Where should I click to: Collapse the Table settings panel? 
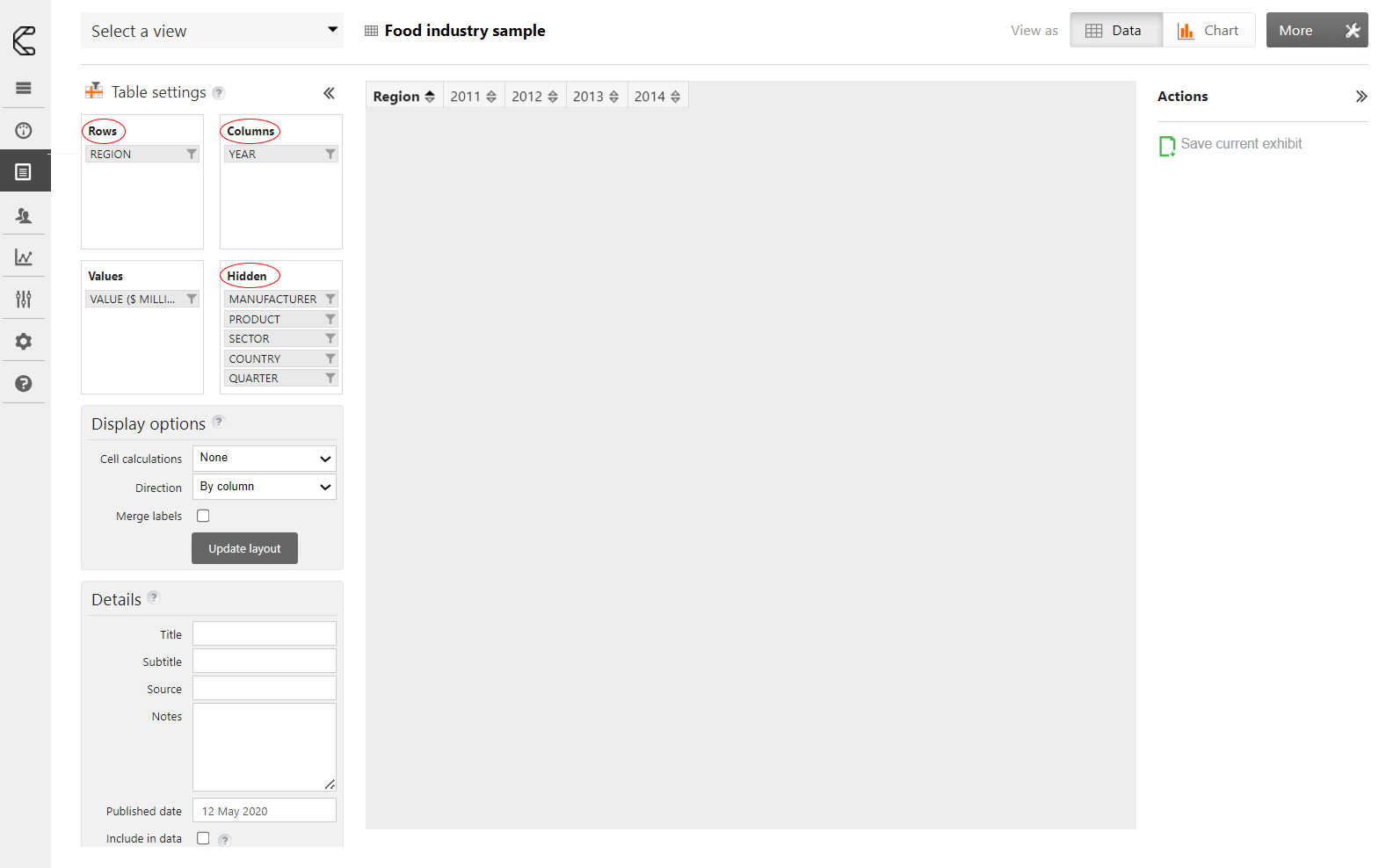pos(329,93)
